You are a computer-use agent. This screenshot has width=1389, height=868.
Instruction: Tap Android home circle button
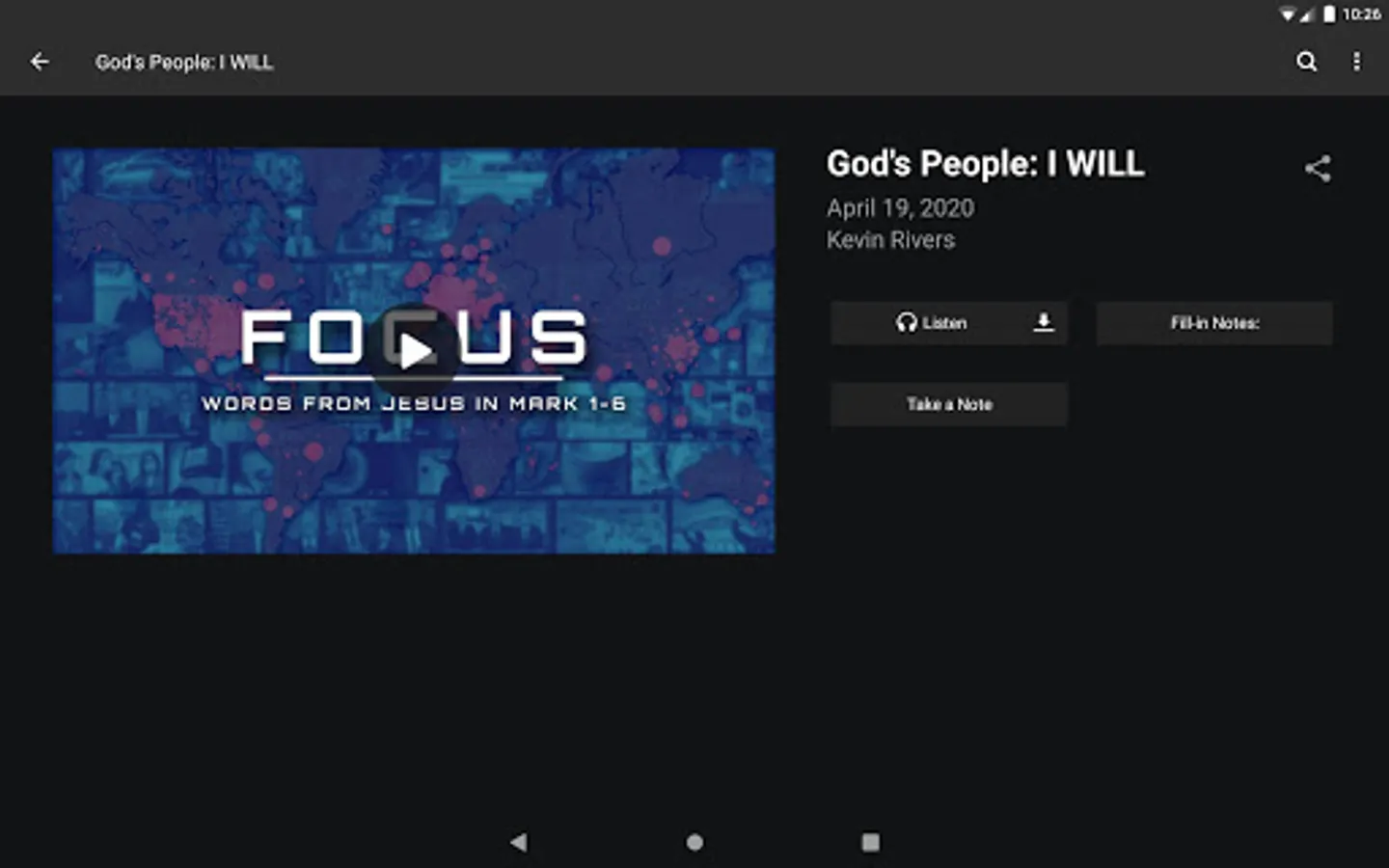[694, 842]
